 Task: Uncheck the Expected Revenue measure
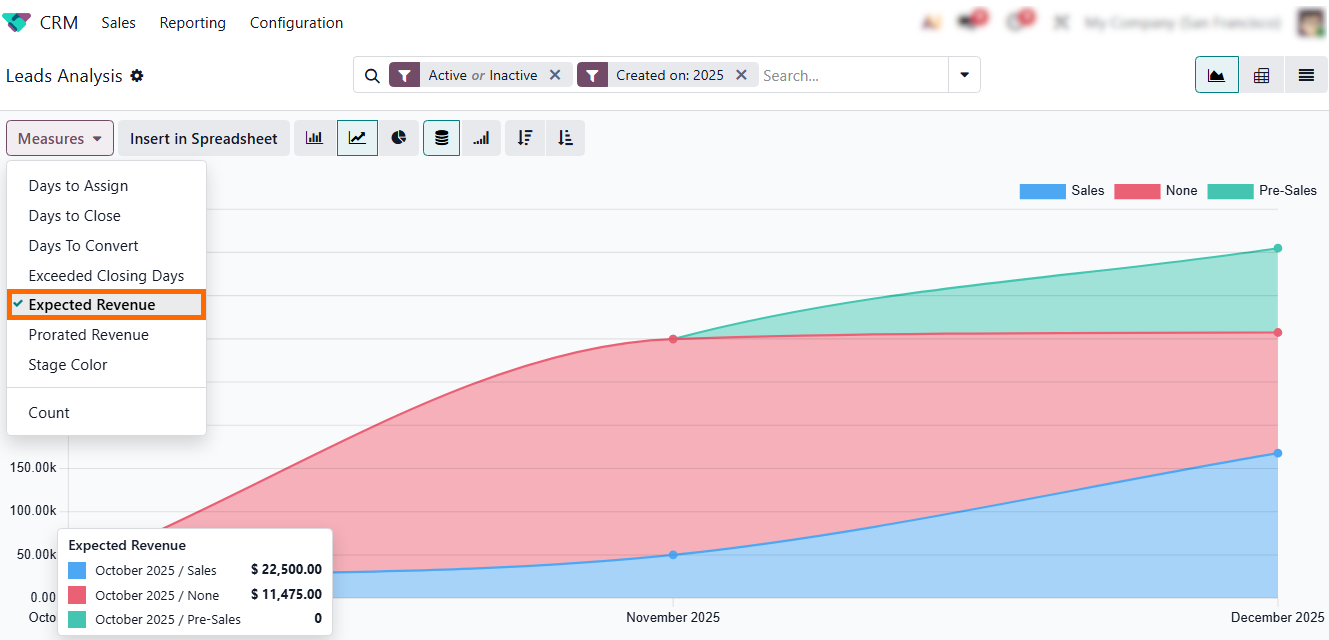(x=92, y=305)
